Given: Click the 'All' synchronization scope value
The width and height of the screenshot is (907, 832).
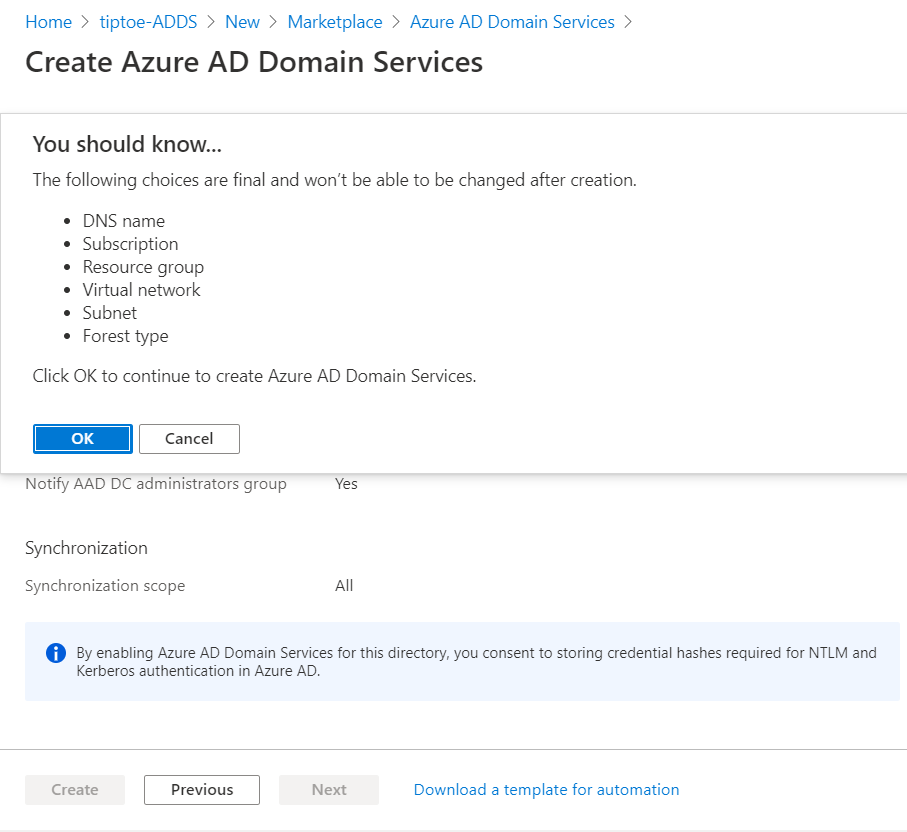Looking at the screenshot, I should (x=344, y=586).
